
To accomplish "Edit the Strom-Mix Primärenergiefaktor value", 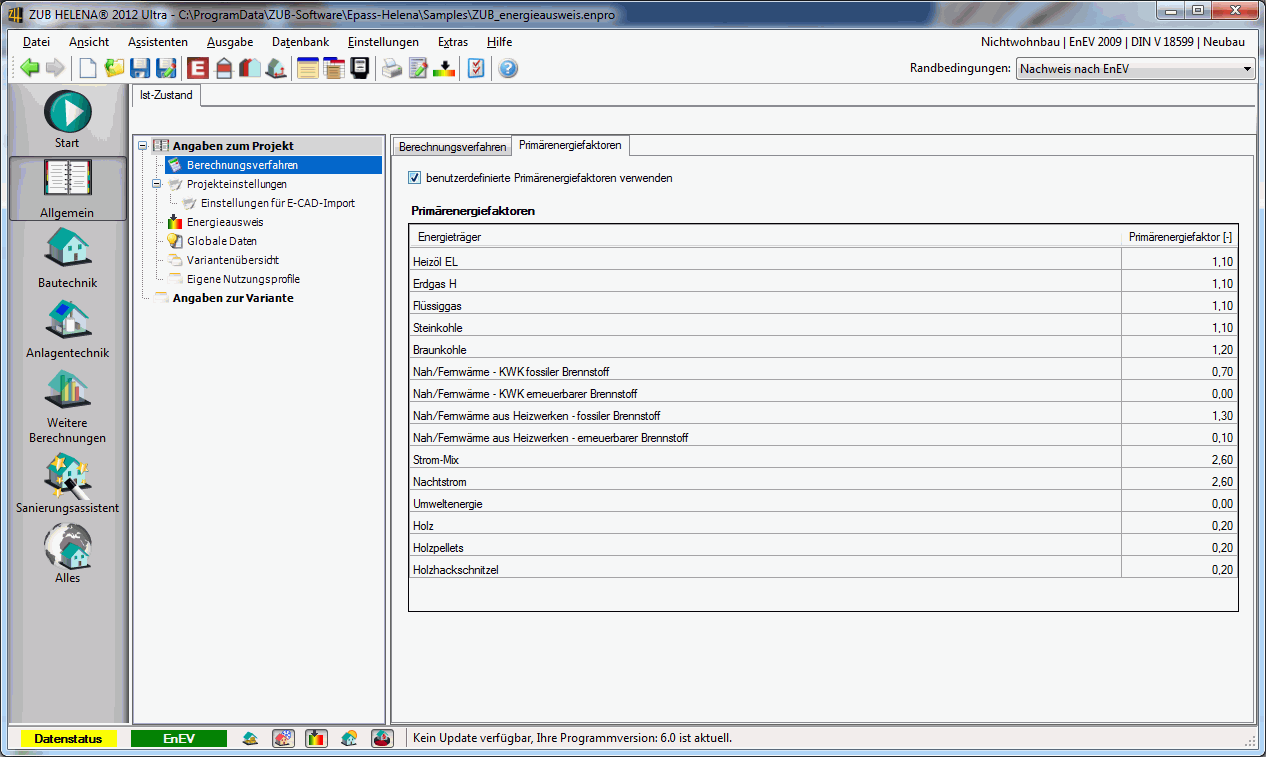I will (1180, 460).
